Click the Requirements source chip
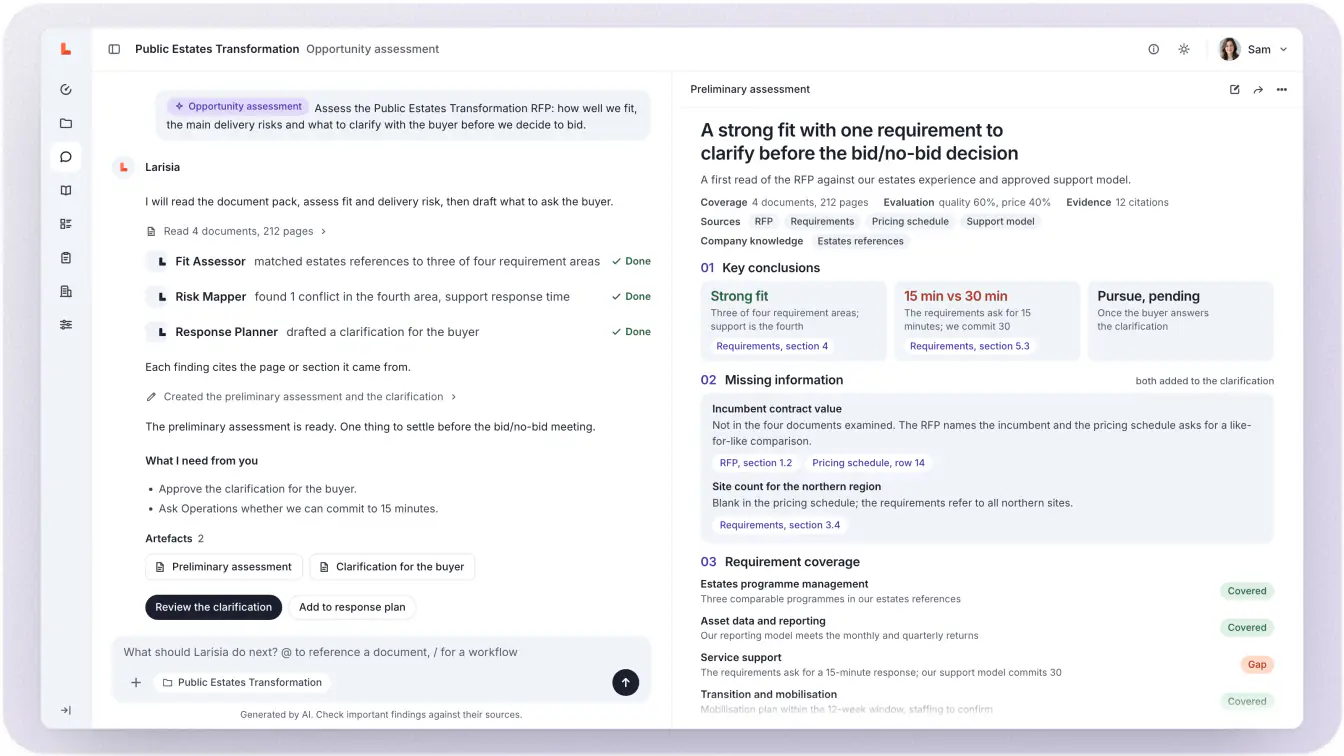 coord(822,222)
